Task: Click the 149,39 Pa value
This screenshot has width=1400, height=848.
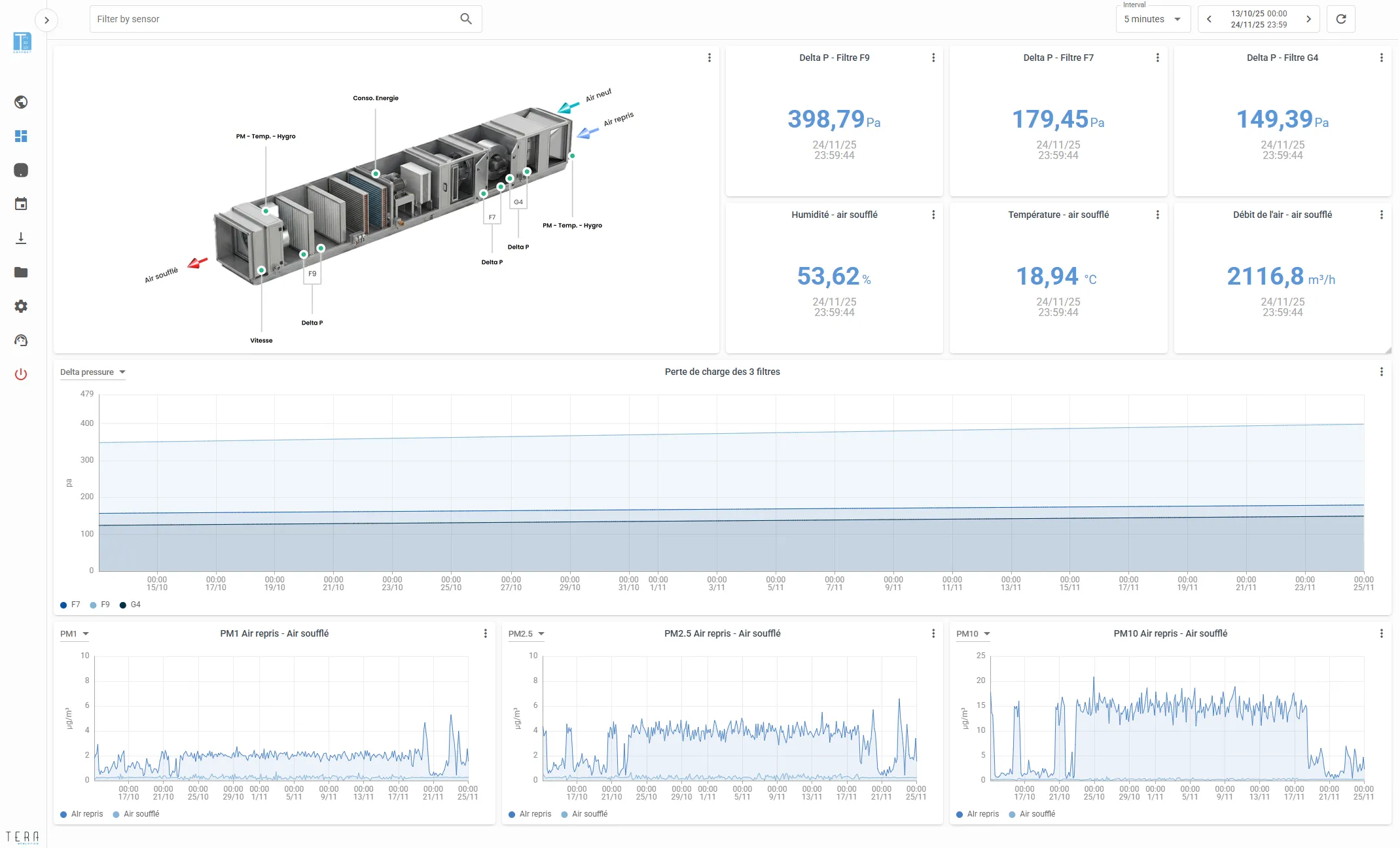Action: coord(1282,119)
